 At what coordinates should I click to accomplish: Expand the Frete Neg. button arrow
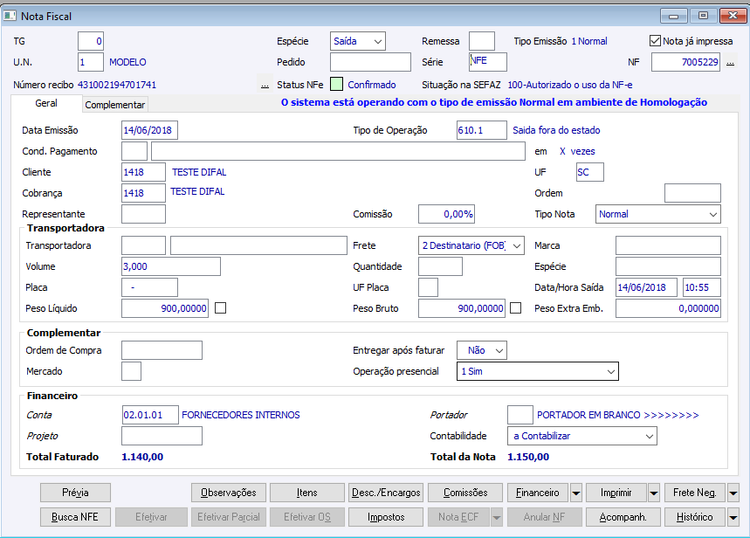point(733,493)
